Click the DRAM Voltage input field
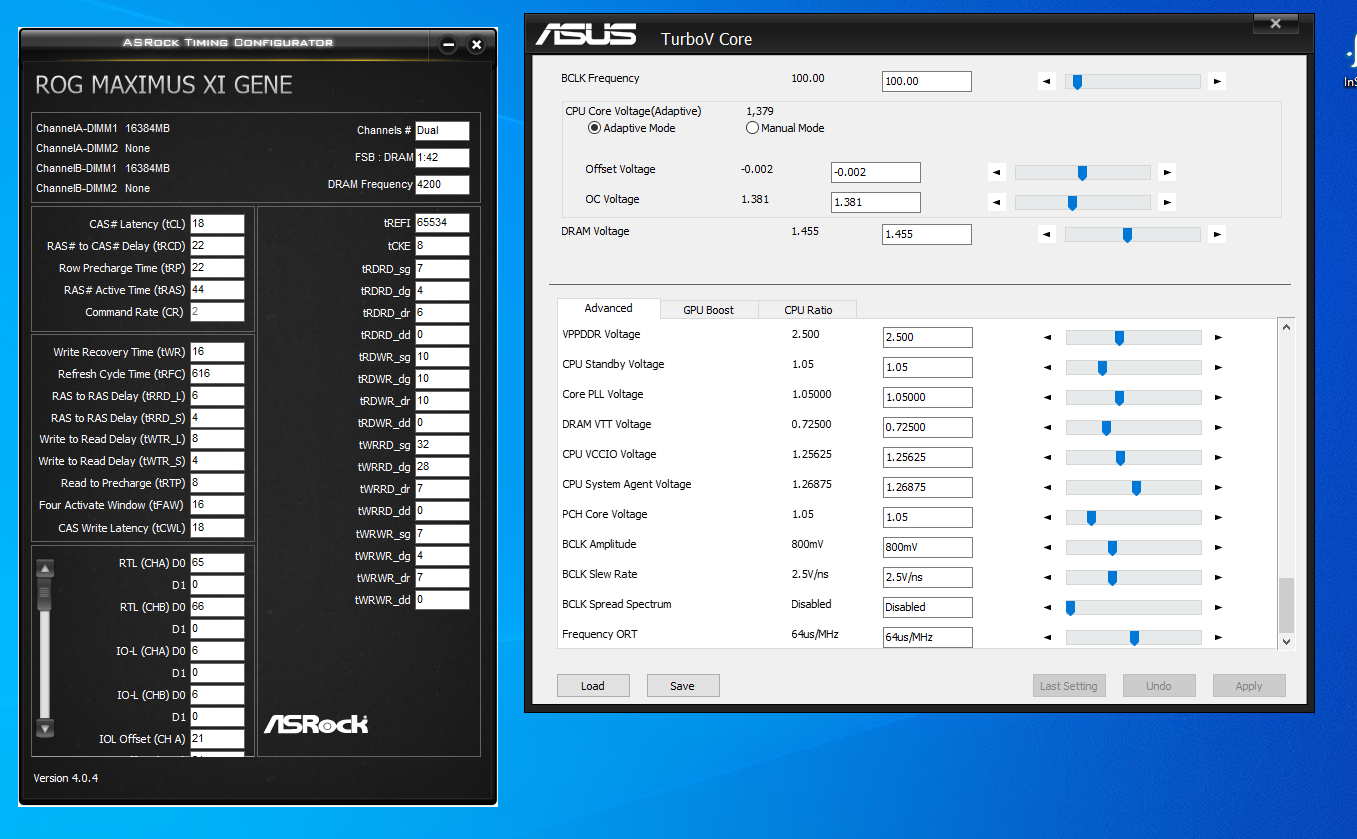This screenshot has width=1357, height=839. point(927,235)
